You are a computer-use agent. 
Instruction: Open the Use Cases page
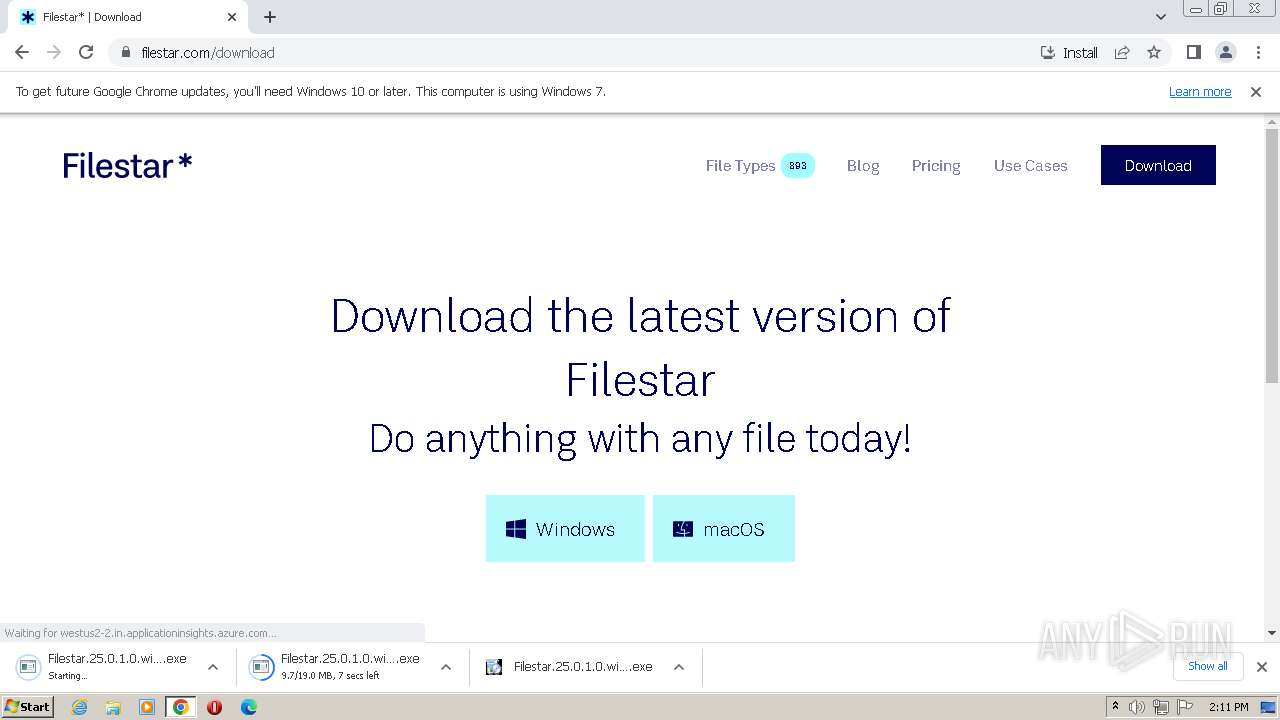(x=1030, y=165)
